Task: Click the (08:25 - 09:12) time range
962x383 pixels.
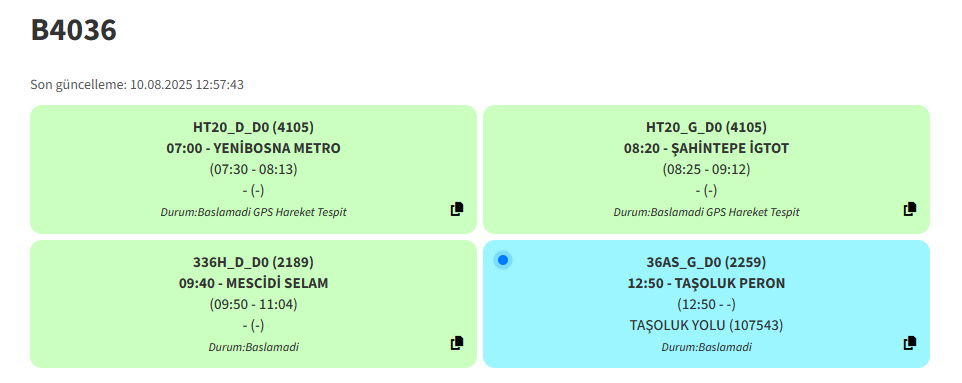Action: pos(706,169)
